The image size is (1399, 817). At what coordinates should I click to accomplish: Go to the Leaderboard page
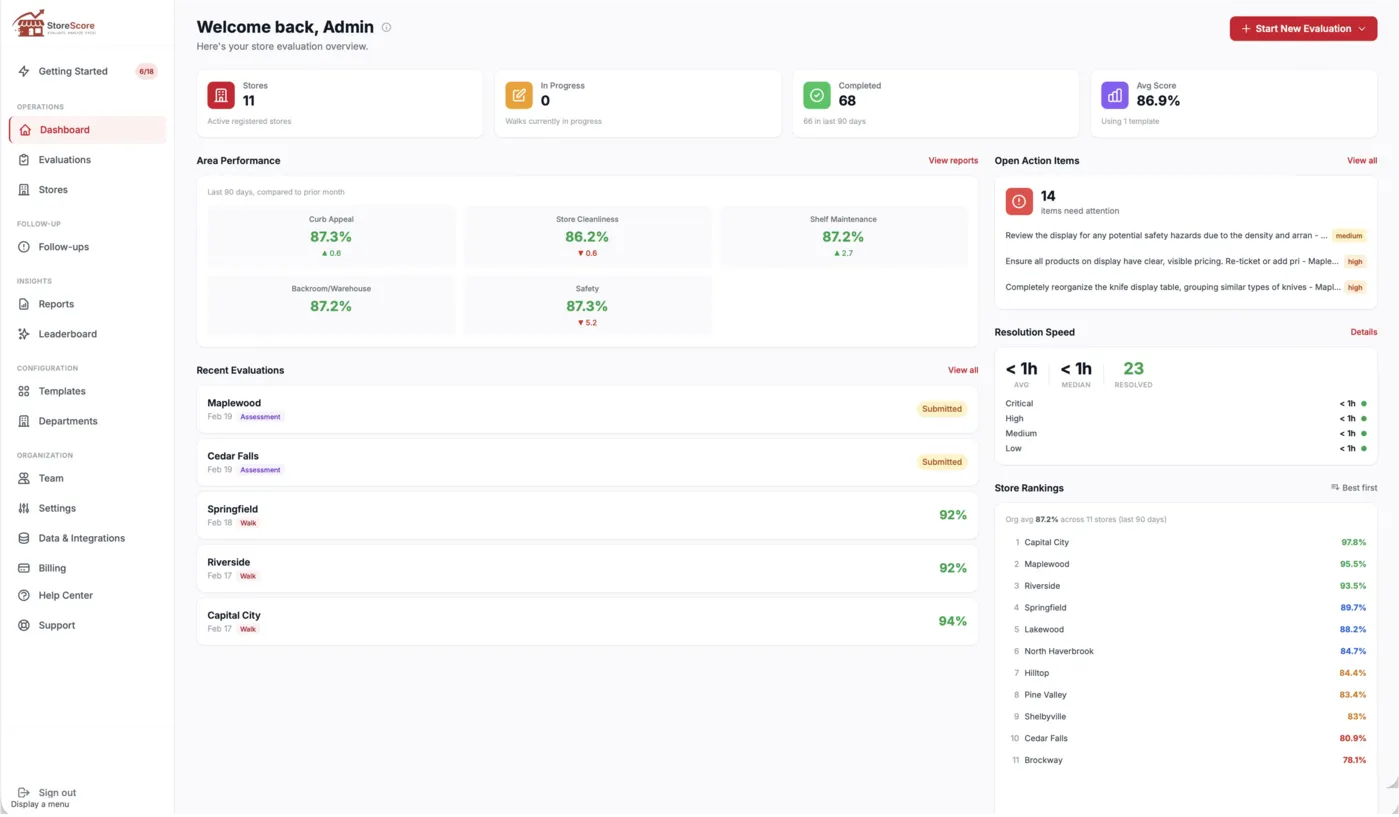67,334
